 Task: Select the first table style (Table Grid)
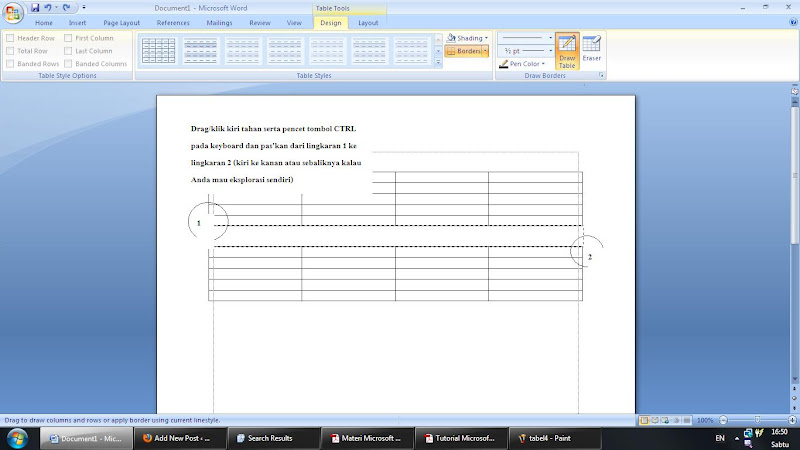point(159,51)
